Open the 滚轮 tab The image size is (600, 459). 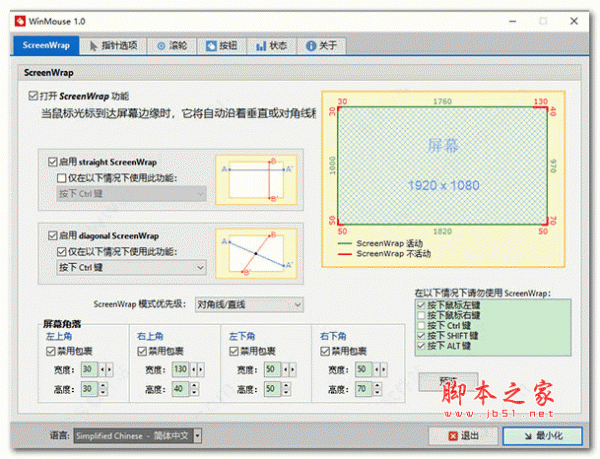tap(172, 46)
